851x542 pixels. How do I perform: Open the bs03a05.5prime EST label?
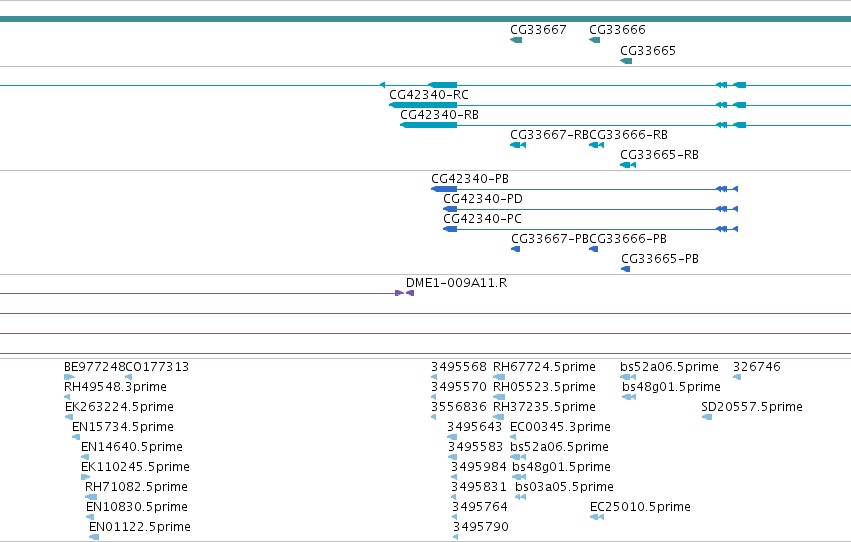(x=564, y=488)
